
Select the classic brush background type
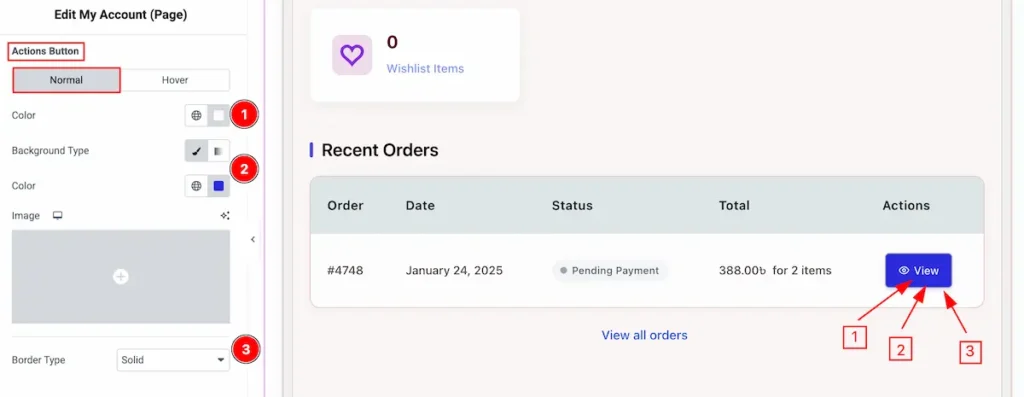point(196,151)
